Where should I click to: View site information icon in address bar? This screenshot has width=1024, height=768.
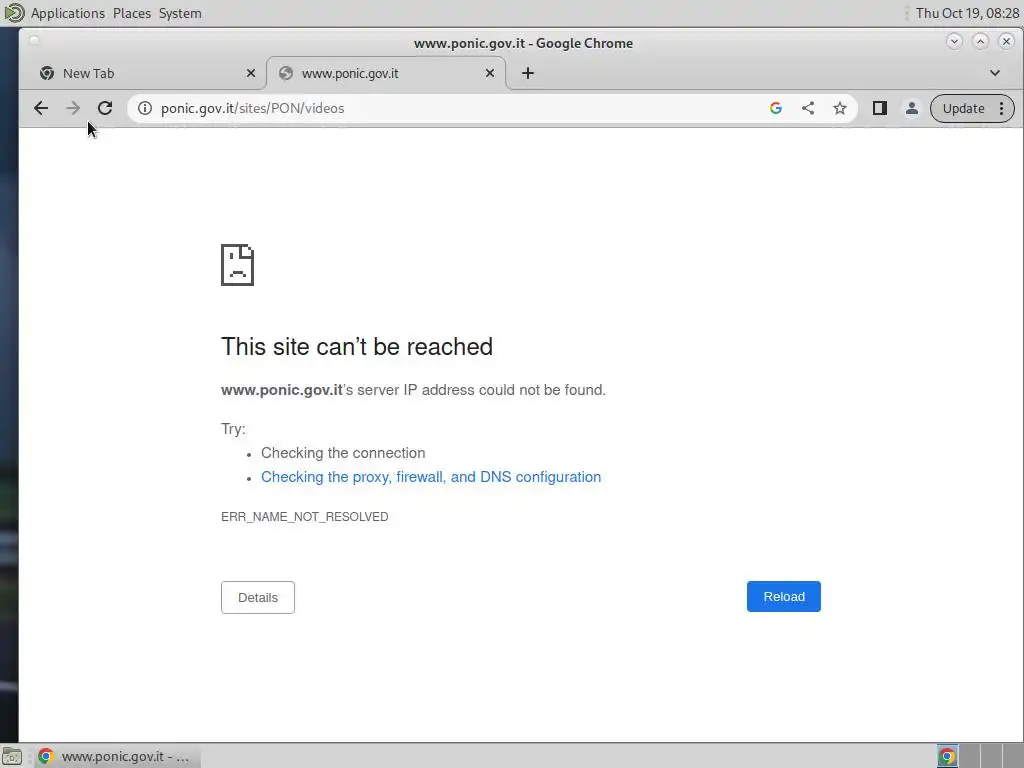(145, 108)
